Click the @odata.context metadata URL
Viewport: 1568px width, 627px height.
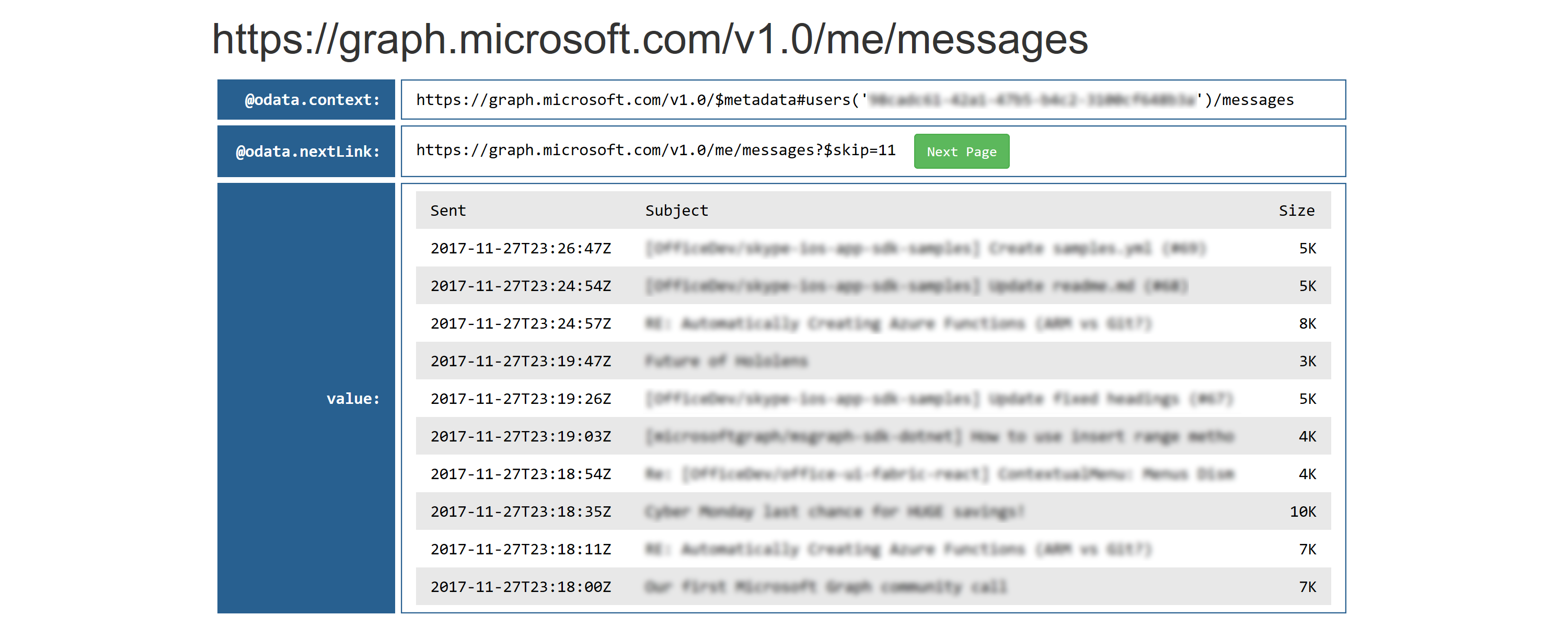point(854,100)
